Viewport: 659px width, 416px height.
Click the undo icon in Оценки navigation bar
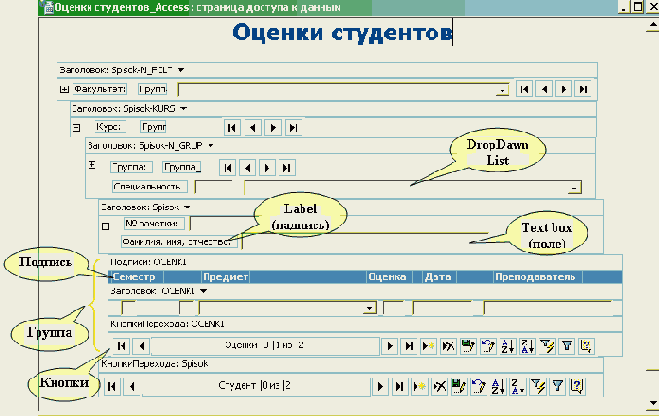[x=486, y=345]
